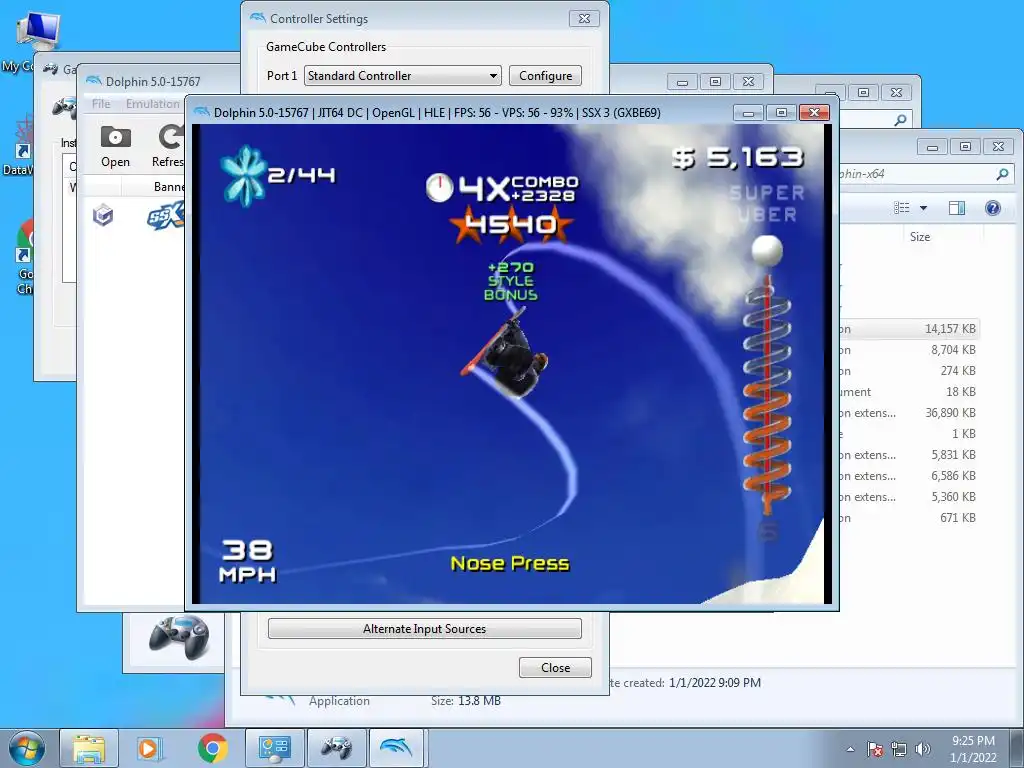Toggle the Explorer preview pane icon
The width and height of the screenshot is (1024, 768).
click(x=957, y=208)
